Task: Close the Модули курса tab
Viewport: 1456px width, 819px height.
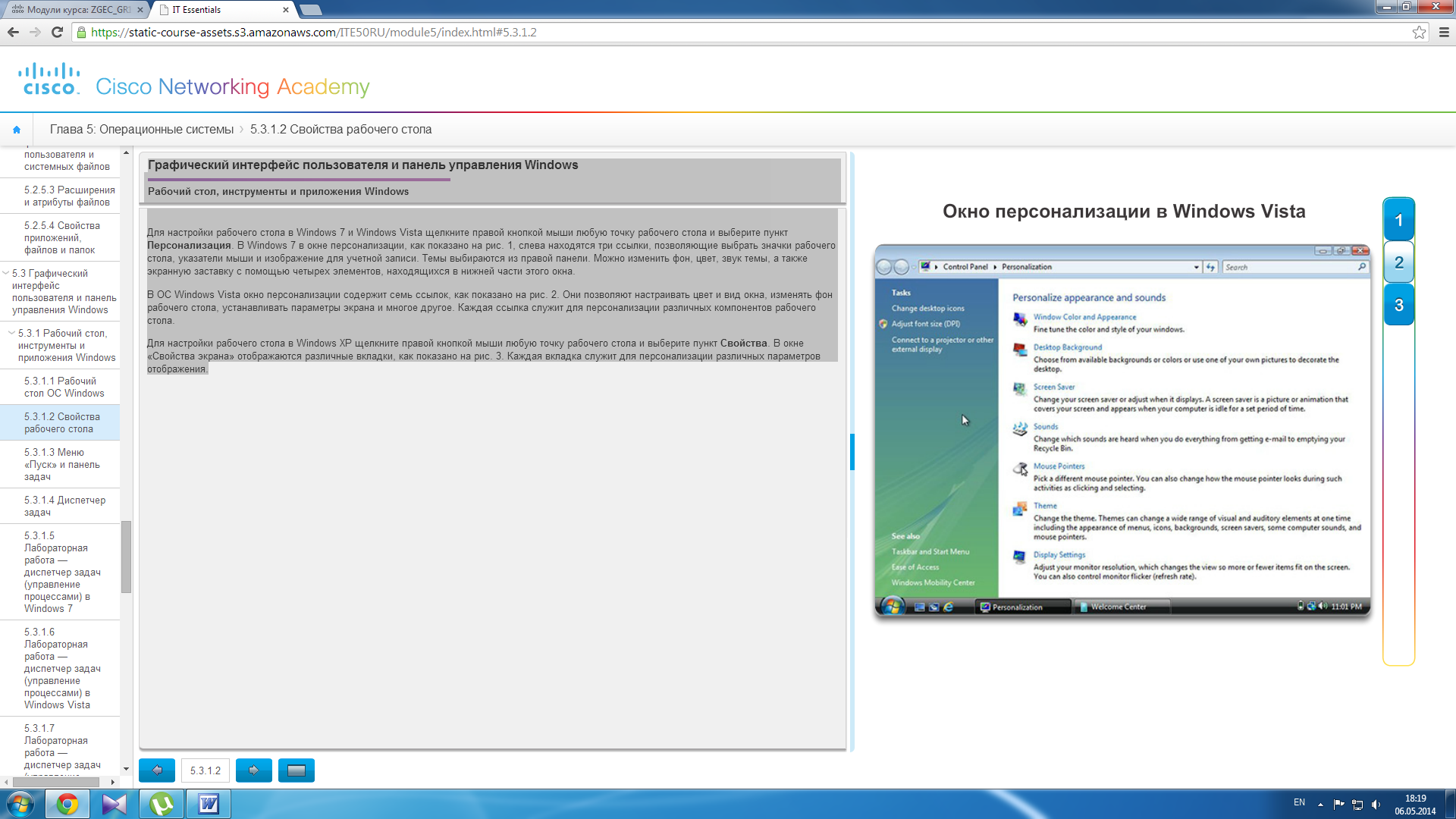Action: pos(140,10)
